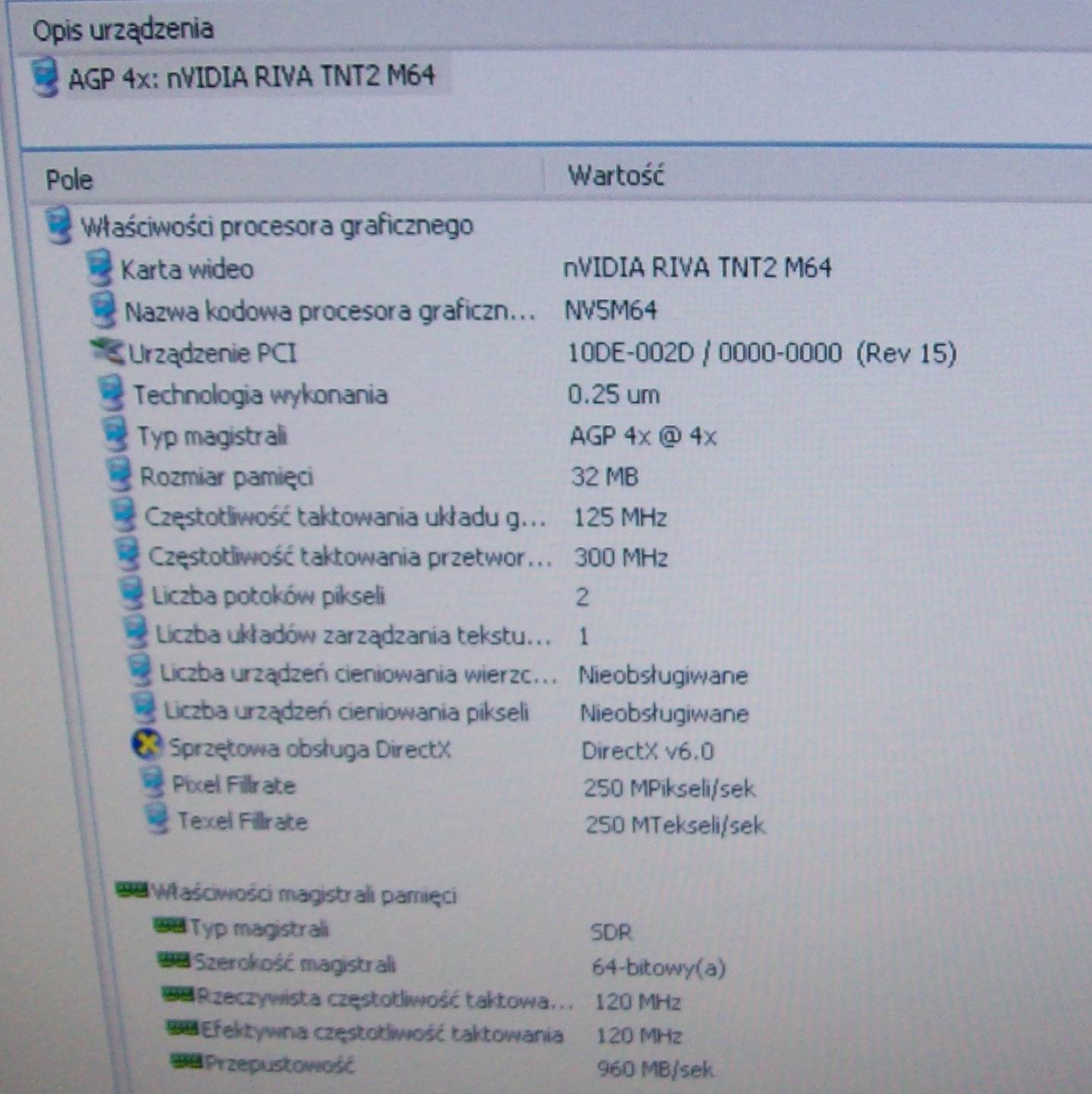1092x1094 pixels.
Task: Click the Texel Fillrate icon
Action: click(x=157, y=818)
